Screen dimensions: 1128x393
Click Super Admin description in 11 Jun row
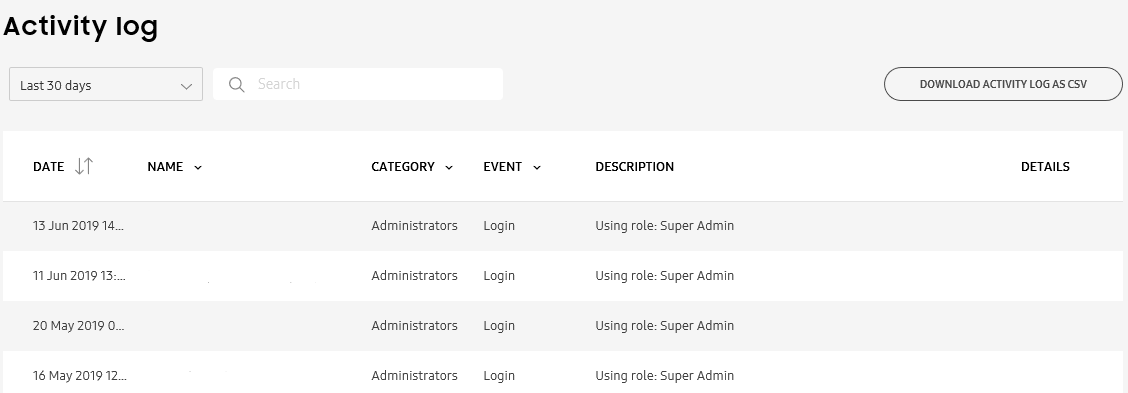(665, 276)
